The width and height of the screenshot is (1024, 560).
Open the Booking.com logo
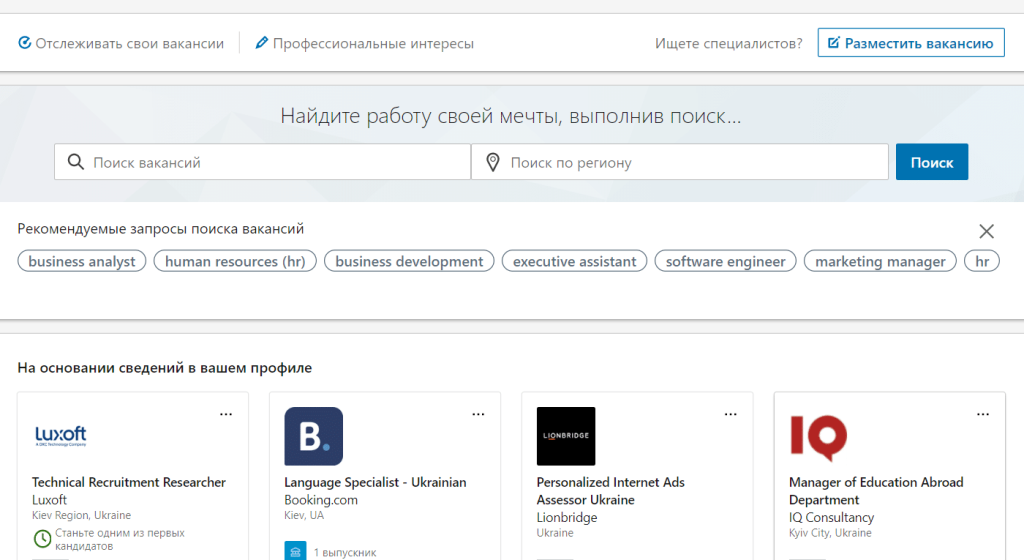tap(313, 436)
